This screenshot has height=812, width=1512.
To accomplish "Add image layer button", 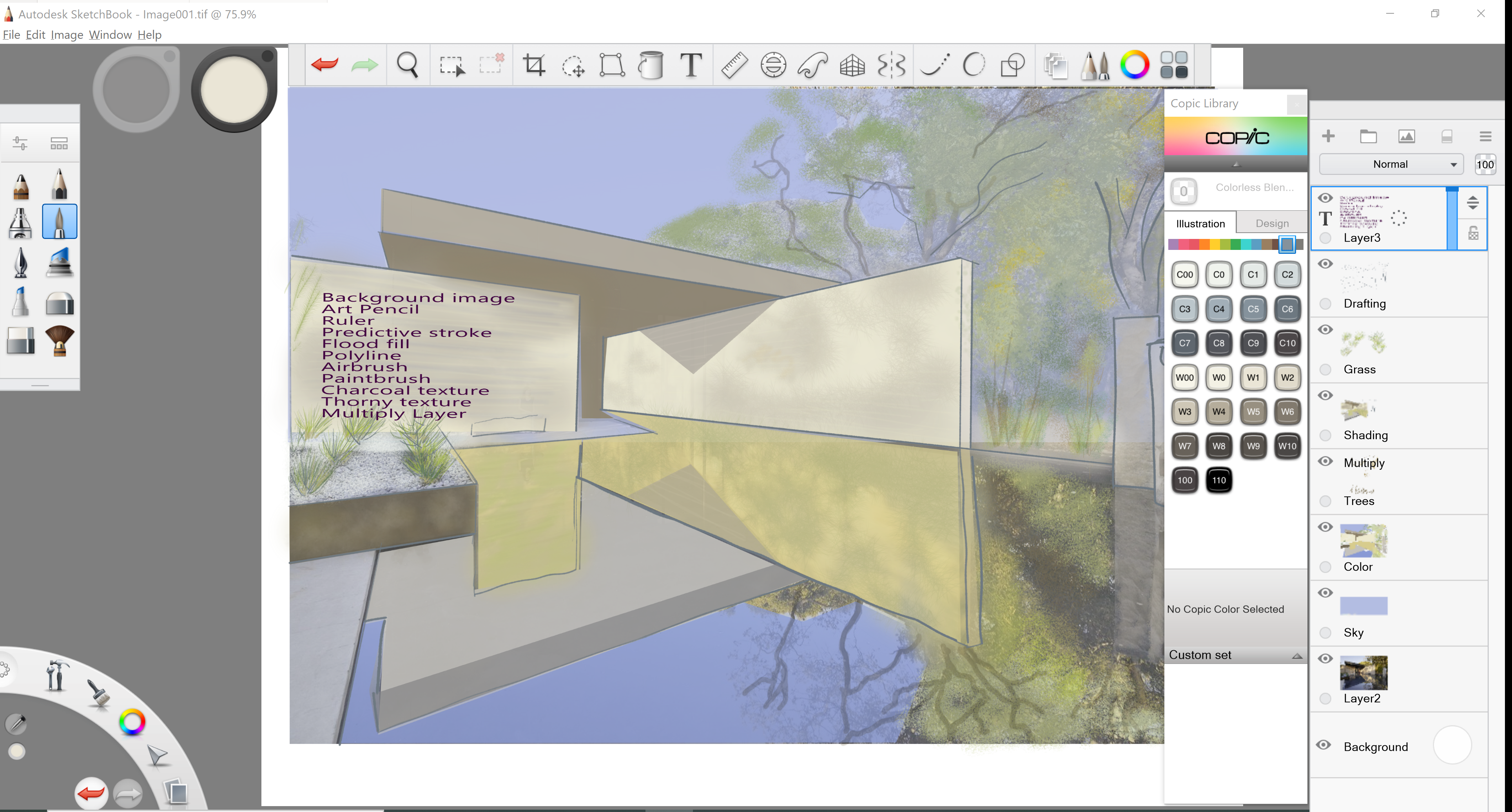I will click(x=1406, y=137).
